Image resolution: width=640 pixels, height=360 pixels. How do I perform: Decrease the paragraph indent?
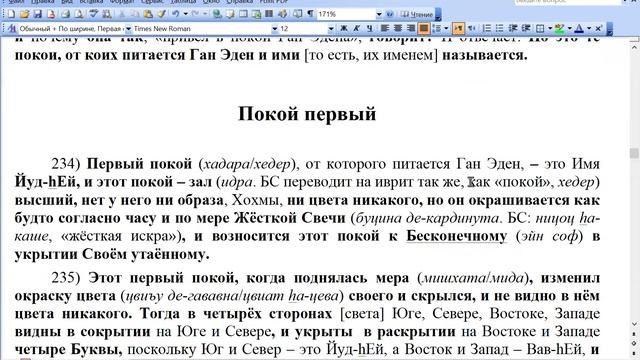point(513,29)
